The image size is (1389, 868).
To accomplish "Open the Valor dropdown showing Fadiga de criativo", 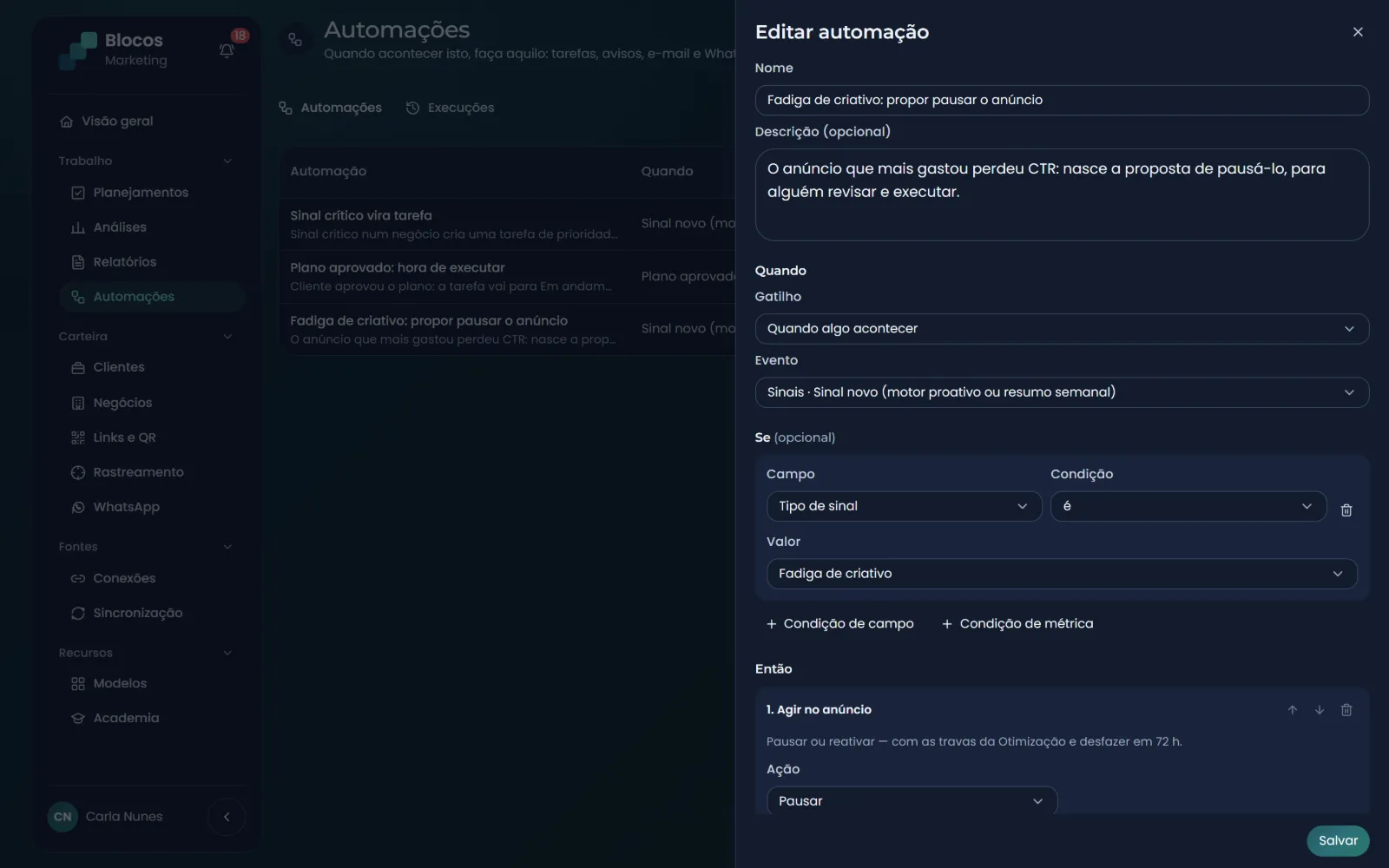I will [x=1062, y=574].
